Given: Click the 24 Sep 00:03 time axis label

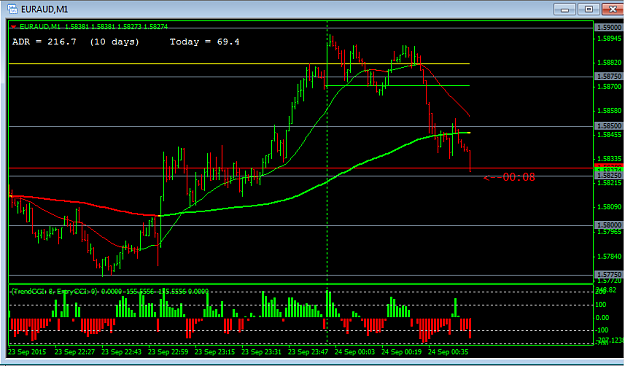Looking at the screenshot, I should click(355, 352).
